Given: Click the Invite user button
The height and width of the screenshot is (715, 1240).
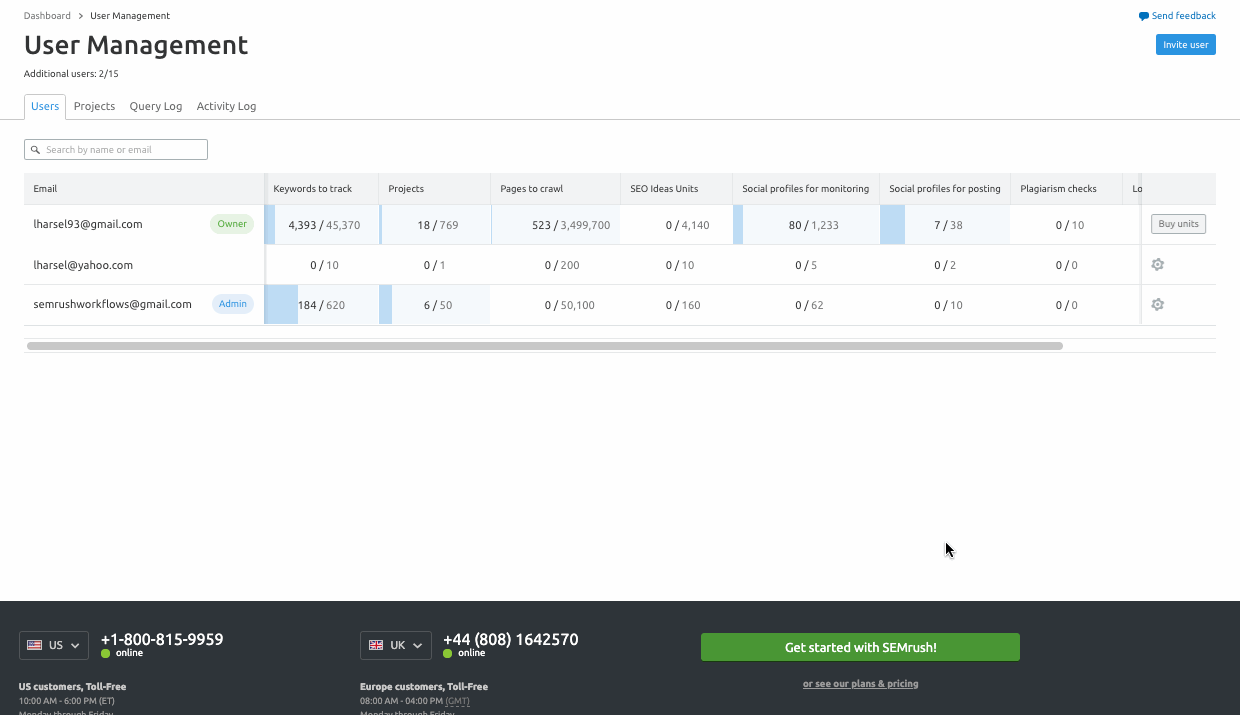Looking at the screenshot, I should pos(1186,44).
